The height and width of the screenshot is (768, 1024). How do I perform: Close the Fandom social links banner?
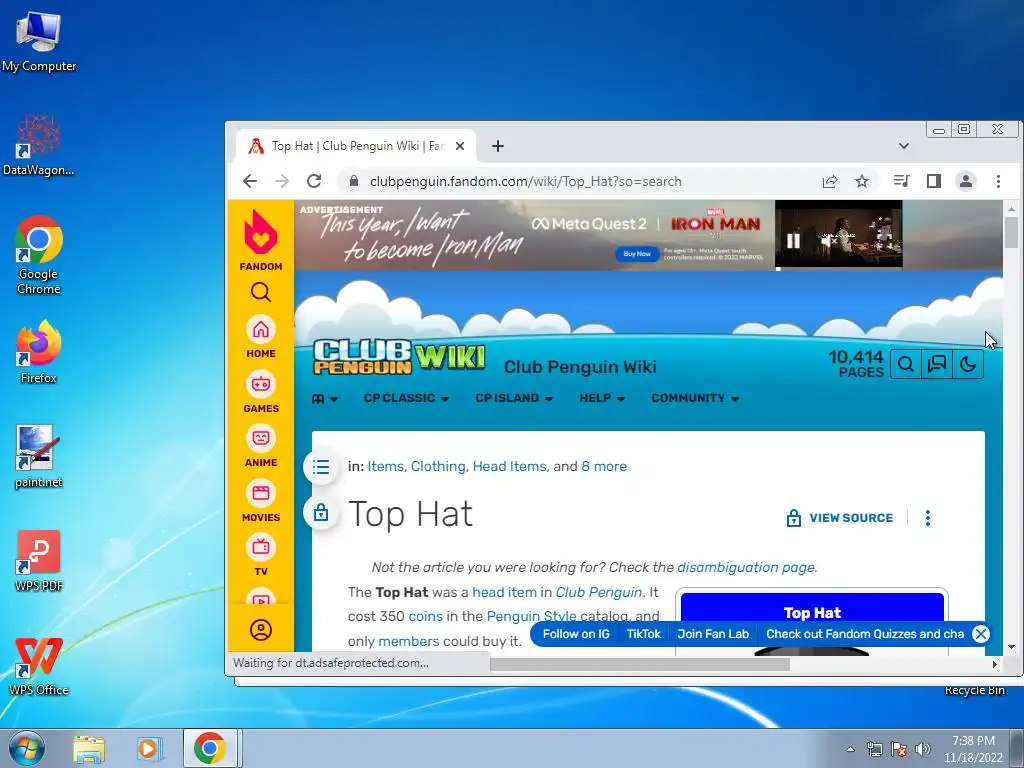[x=980, y=633]
